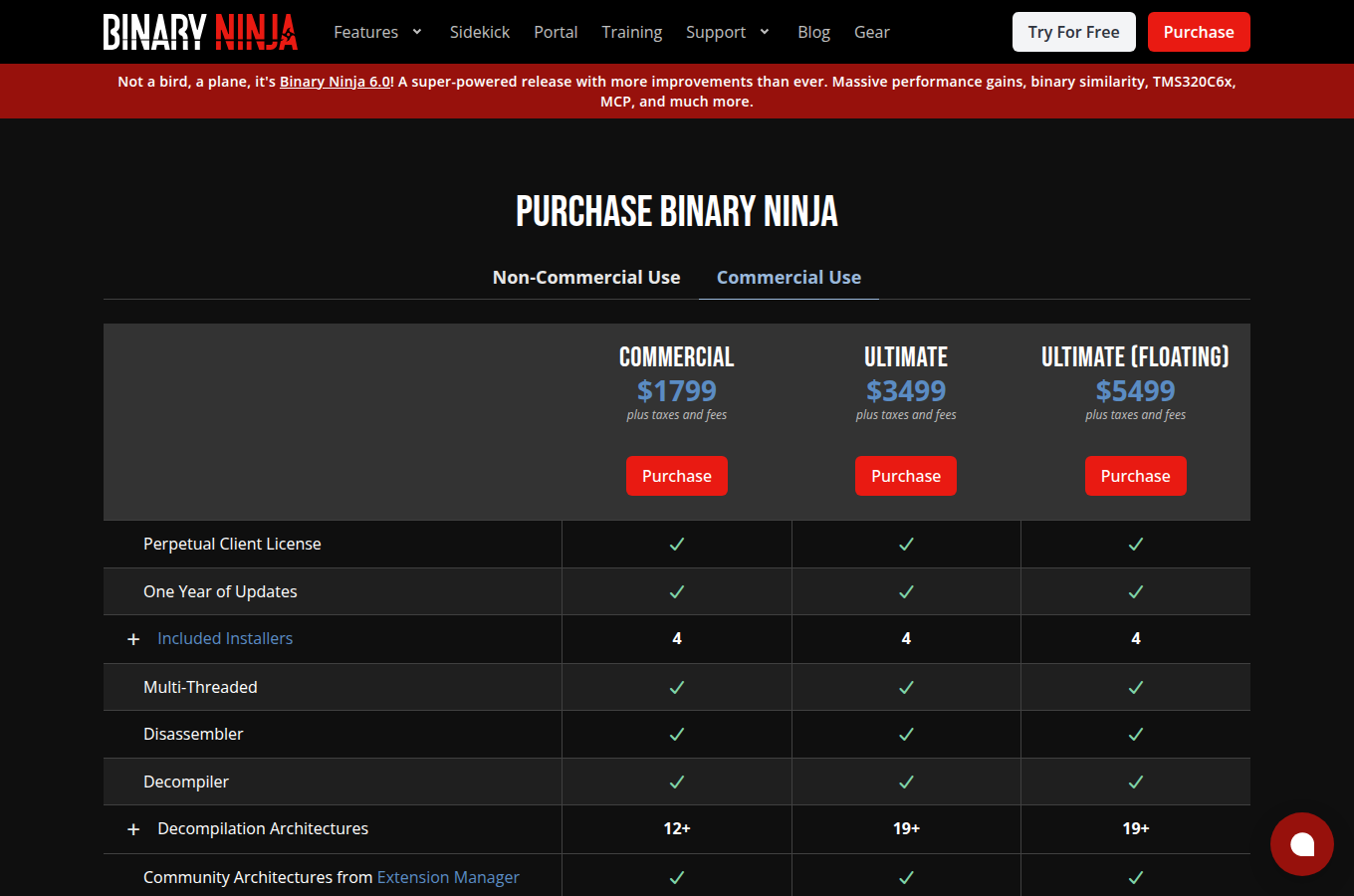Click the Try For Free button
1354x896 pixels.
click(1074, 32)
